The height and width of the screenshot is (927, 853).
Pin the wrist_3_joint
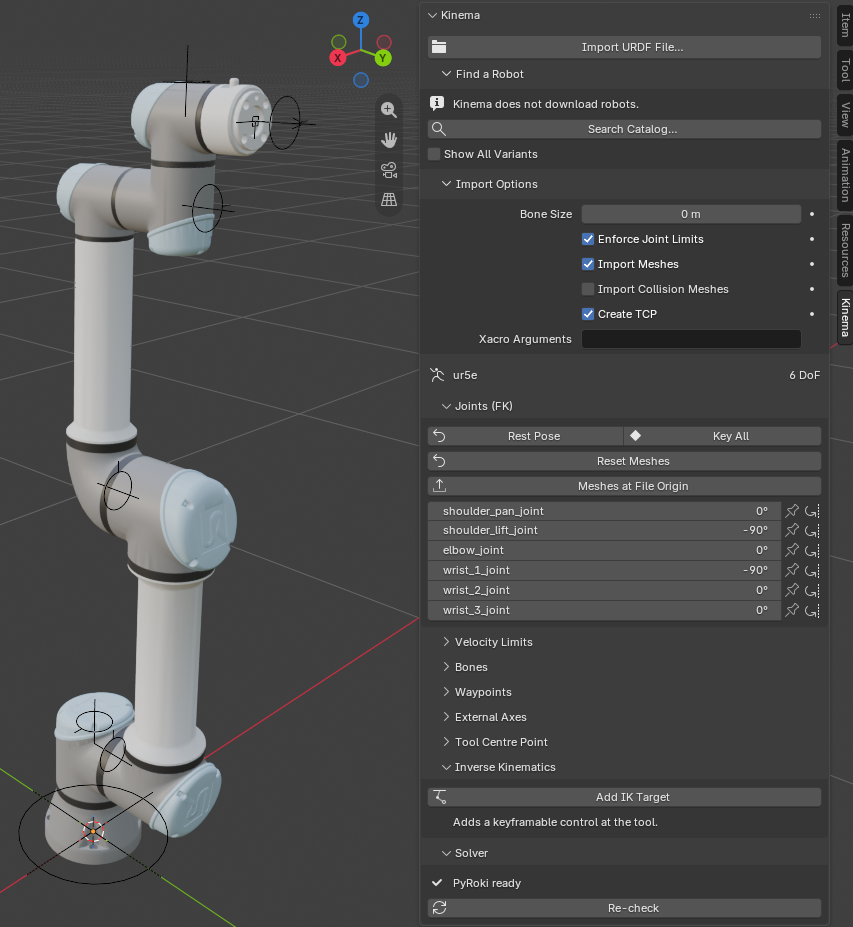pyautogui.click(x=792, y=610)
